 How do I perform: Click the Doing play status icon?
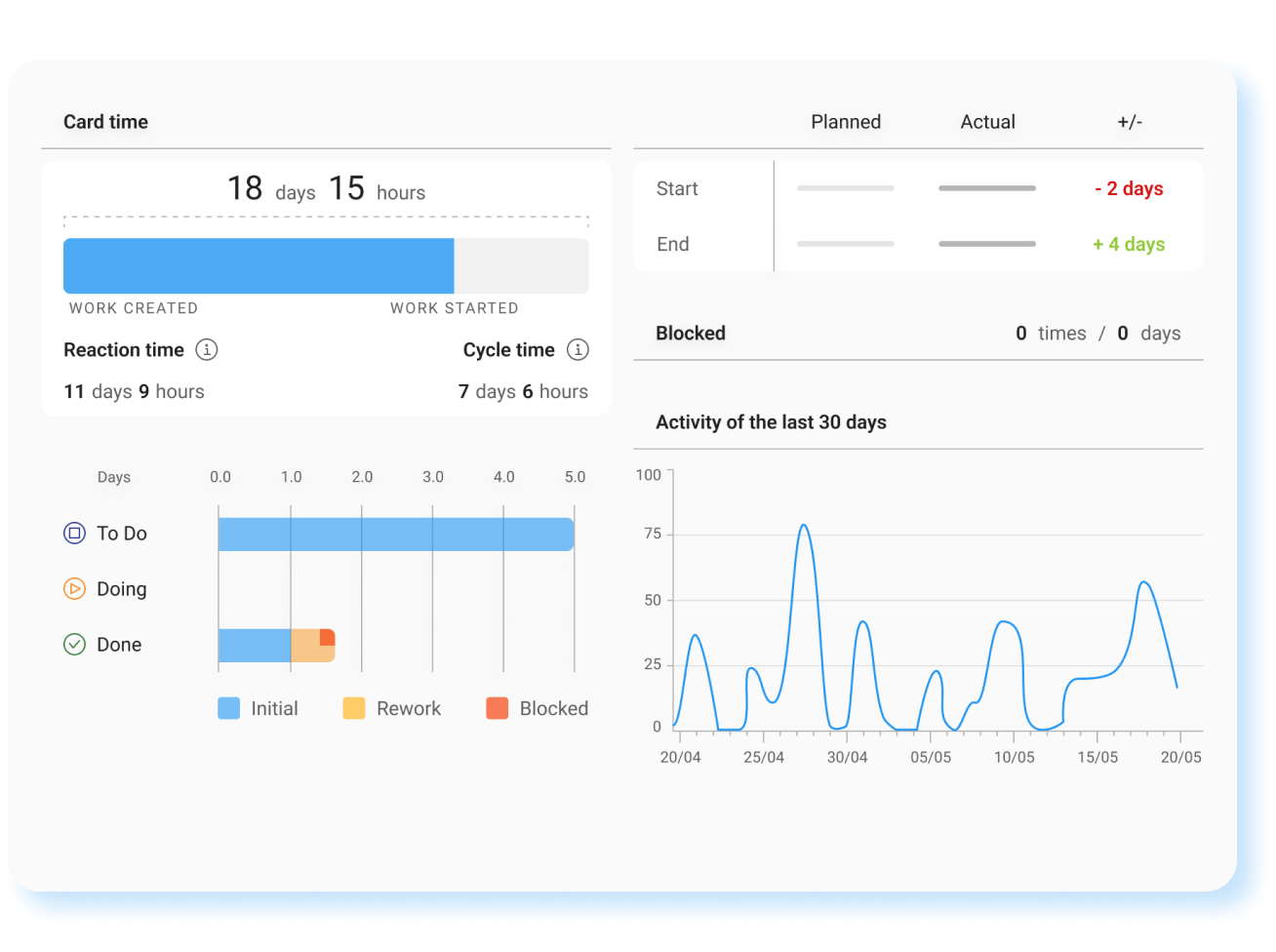tap(74, 589)
